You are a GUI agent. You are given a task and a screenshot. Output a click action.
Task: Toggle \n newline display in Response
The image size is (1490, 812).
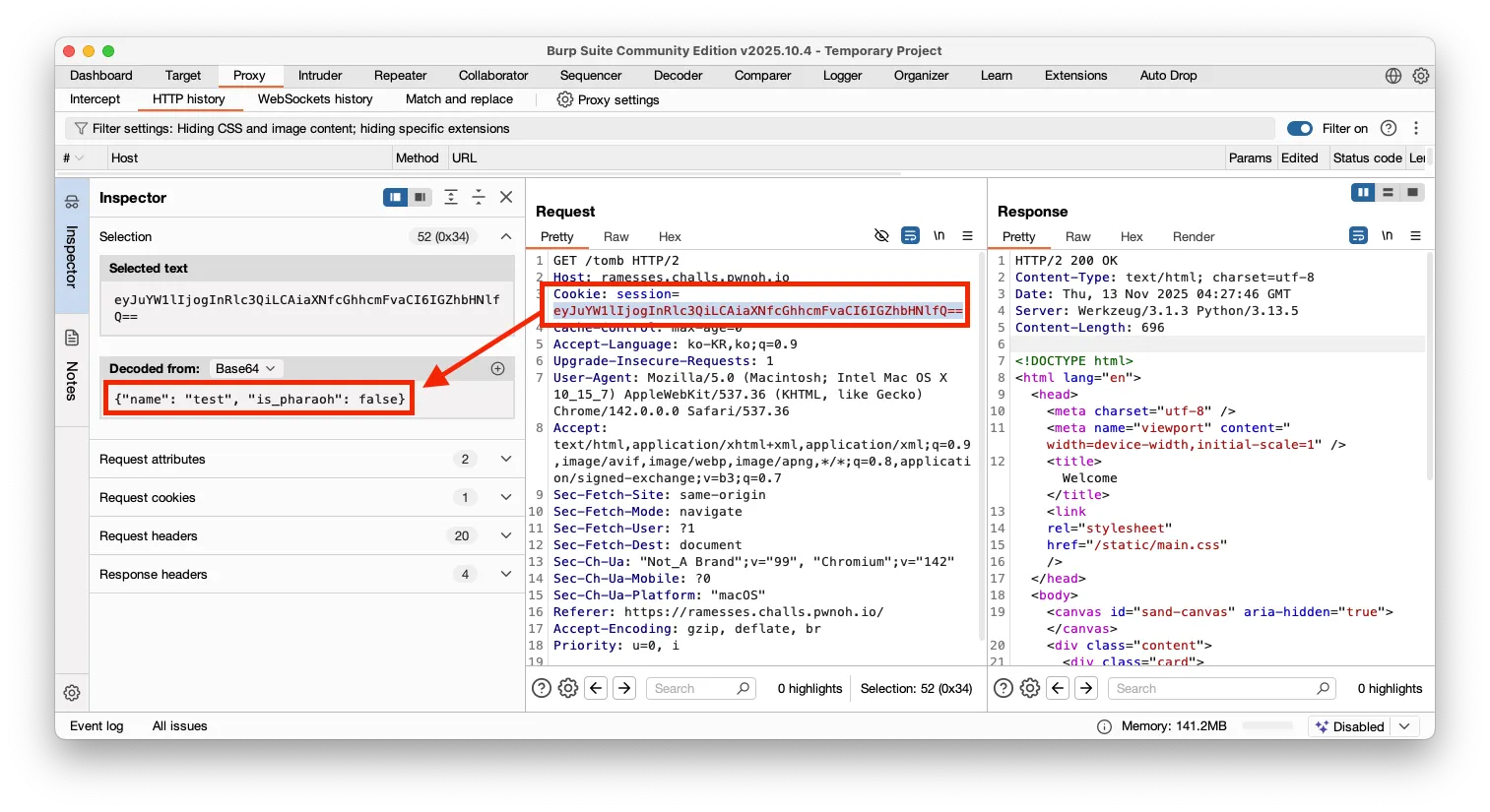1387,236
